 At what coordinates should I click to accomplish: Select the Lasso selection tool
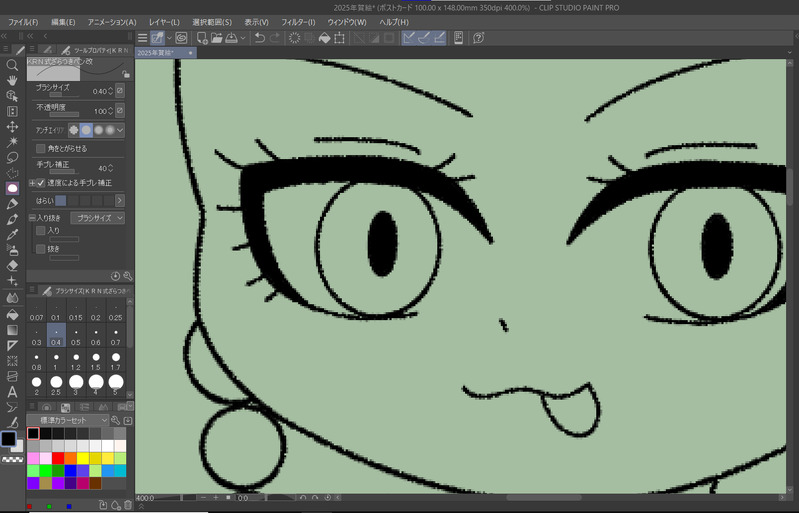click(12, 157)
